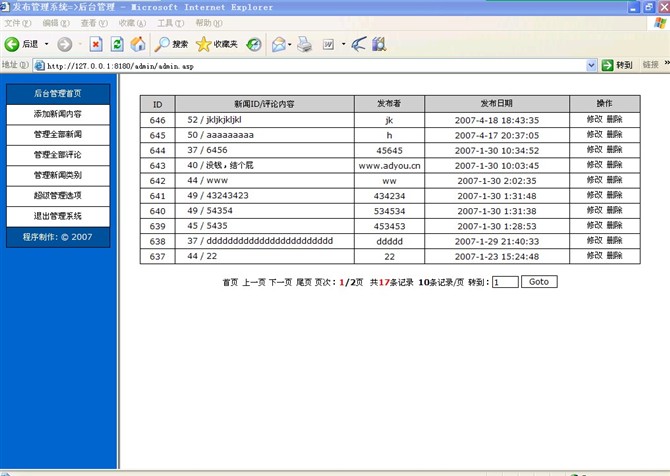Click the 发布者 column header
670x476 pixels.
(389, 104)
